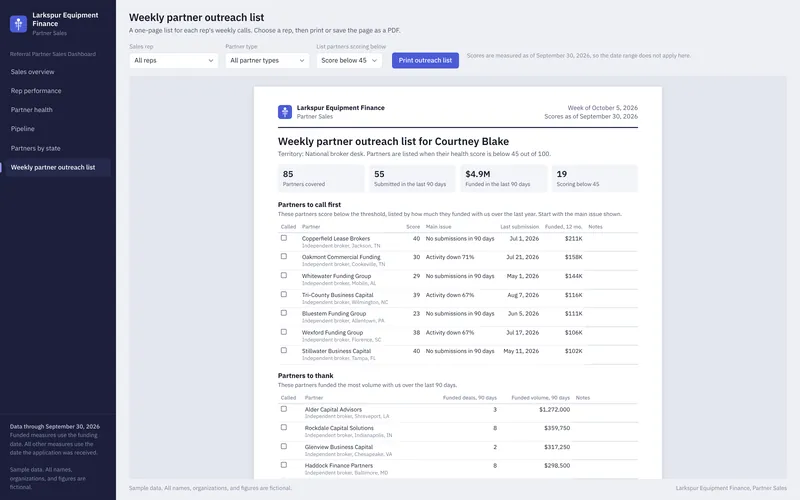Click the Main issue column header
The height and width of the screenshot is (500, 800).
(438, 227)
